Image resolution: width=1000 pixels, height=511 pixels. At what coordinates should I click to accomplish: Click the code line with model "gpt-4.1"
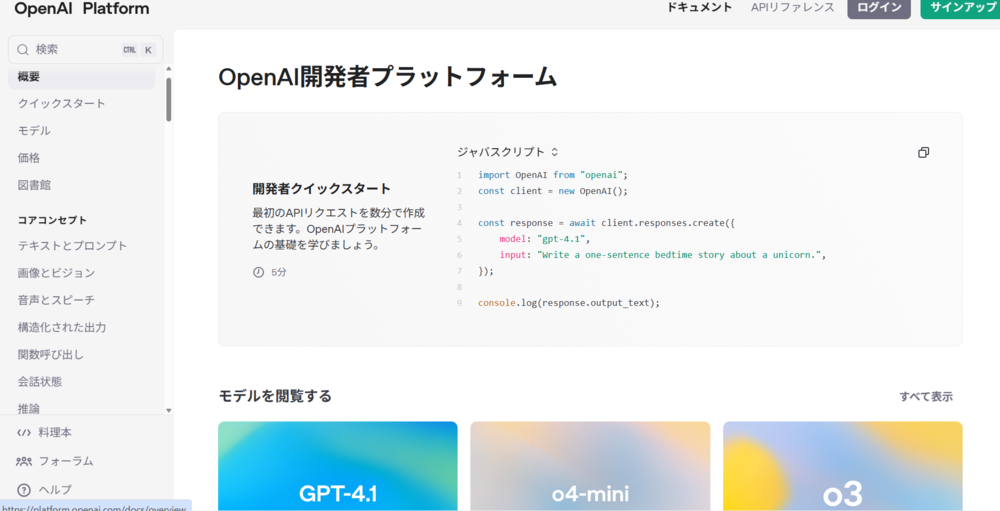click(545, 239)
